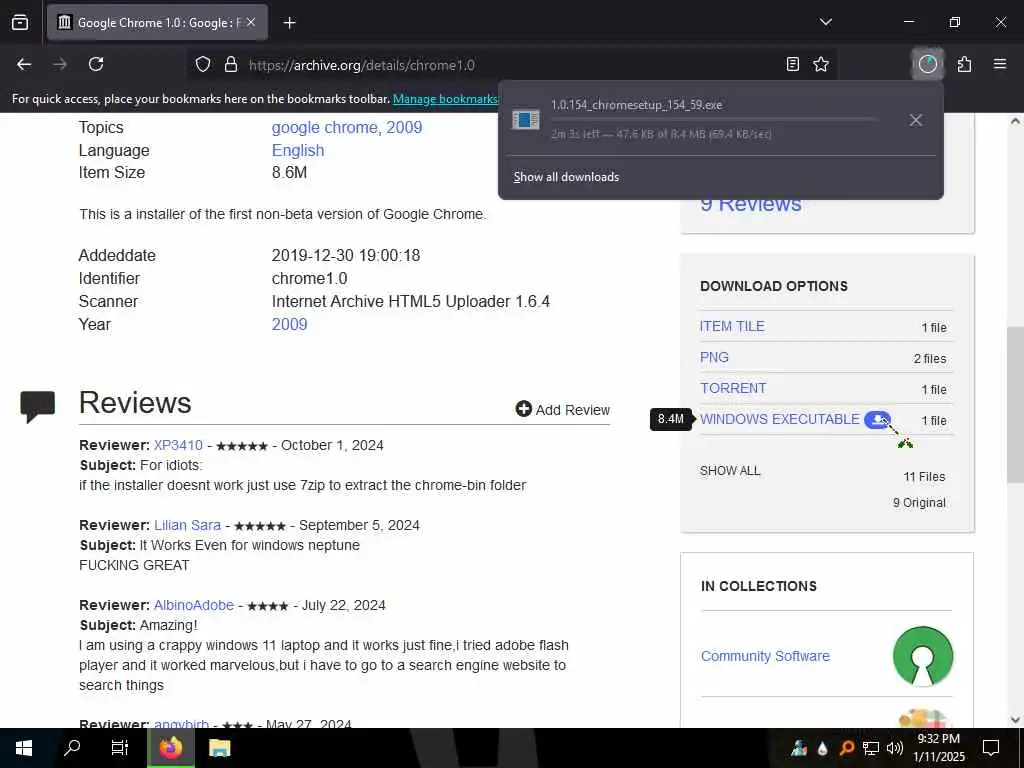Close the Google Chrome 1.0 tab
Viewport: 1024px width, 768px height.
pyautogui.click(x=251, y=22)
